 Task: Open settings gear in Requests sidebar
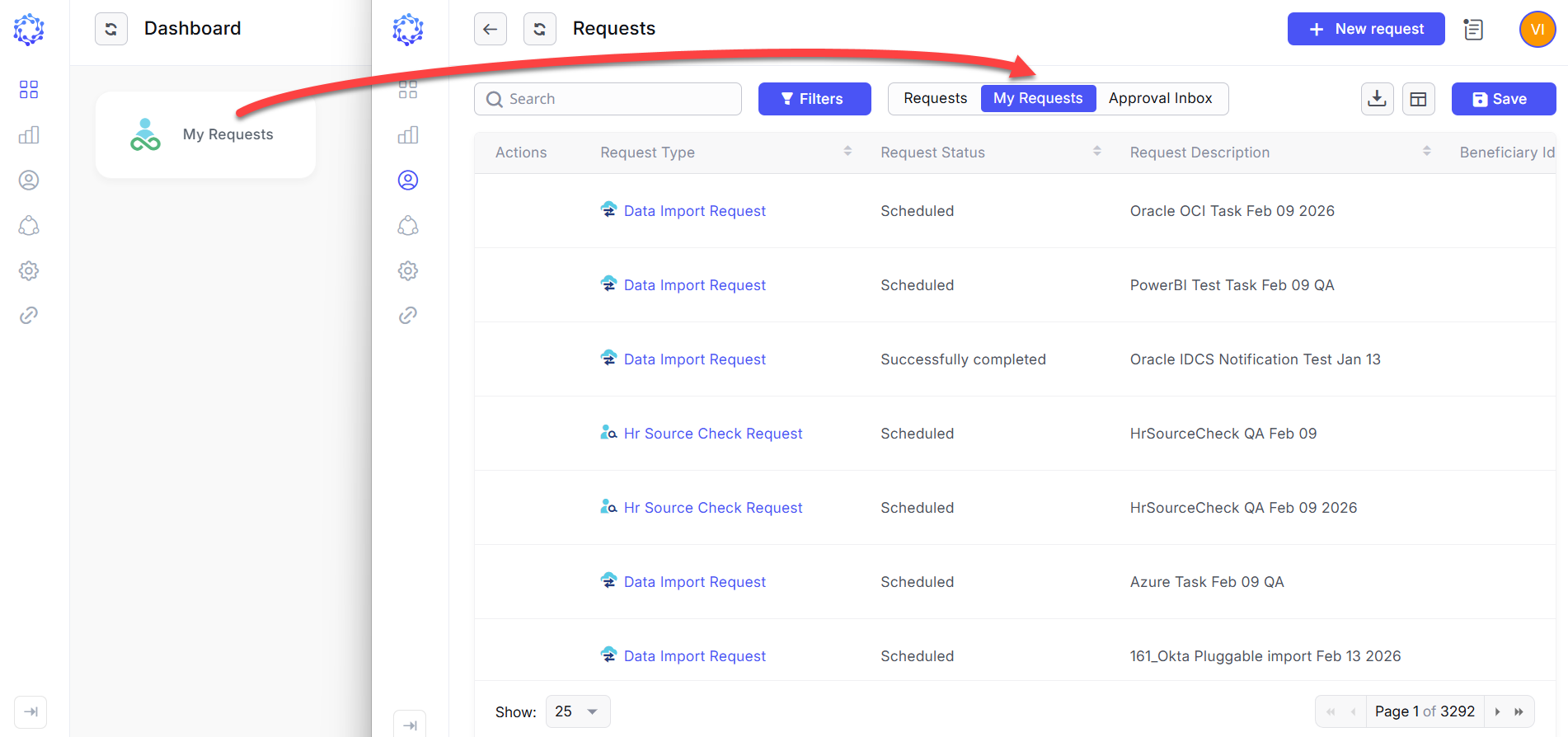pyautogui.click(x=408, y=270)
